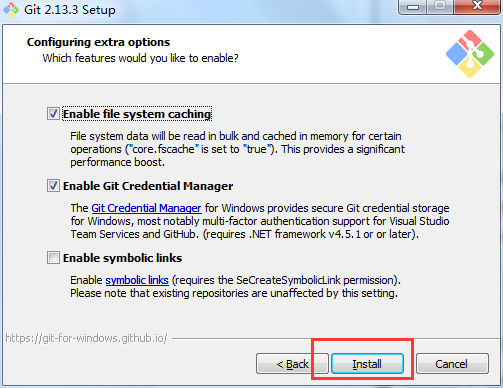Image resolution: width=503 pixels, height=388 pixels.
Task: Uncheck the file system caching checkbox
Action: [53, 114]
